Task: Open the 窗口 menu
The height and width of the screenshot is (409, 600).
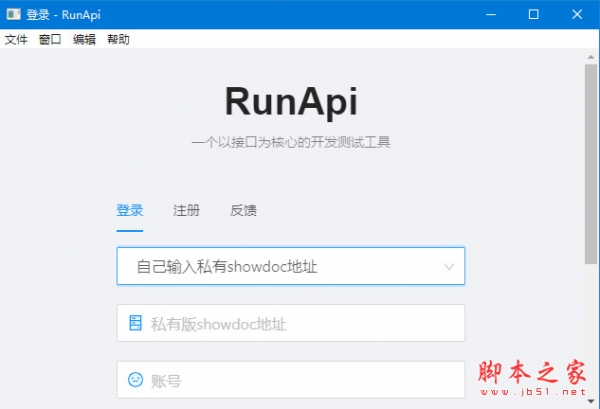Action: click(x=50, y=39)
